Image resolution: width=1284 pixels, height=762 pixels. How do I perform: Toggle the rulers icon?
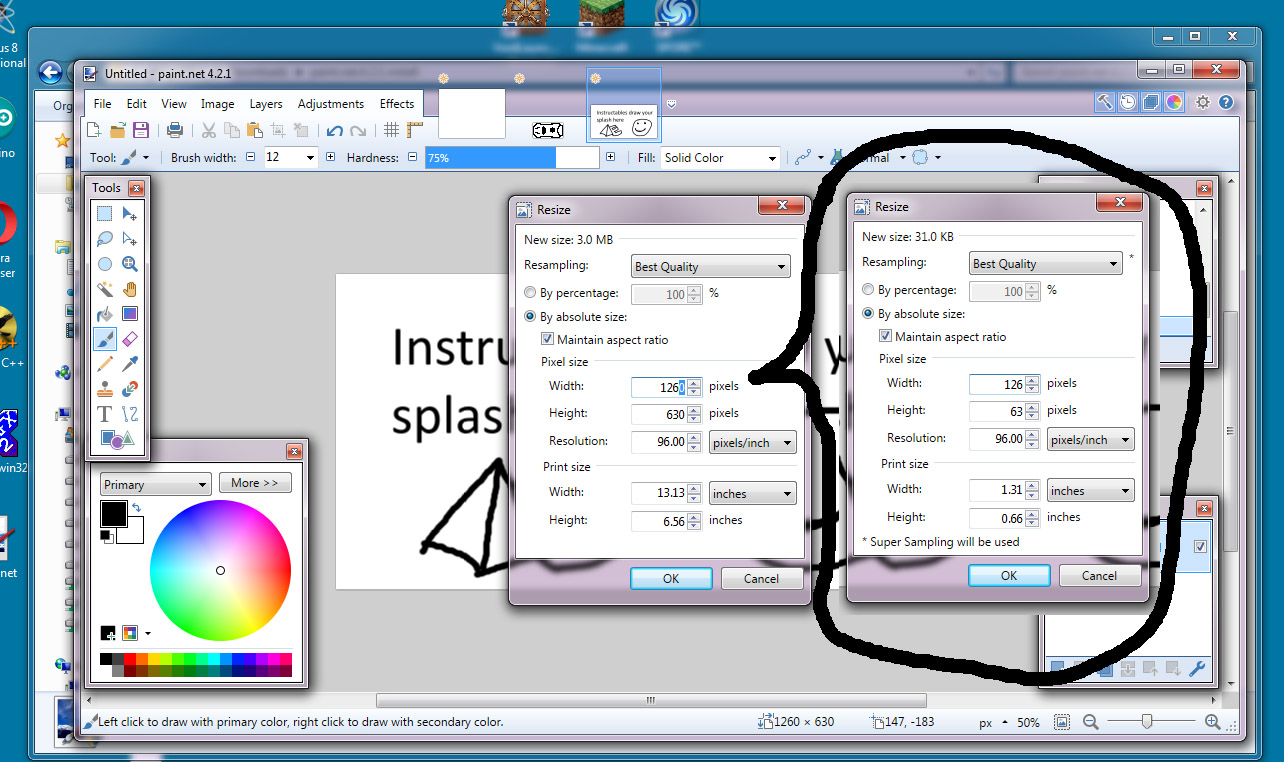[x=415, y=130]
